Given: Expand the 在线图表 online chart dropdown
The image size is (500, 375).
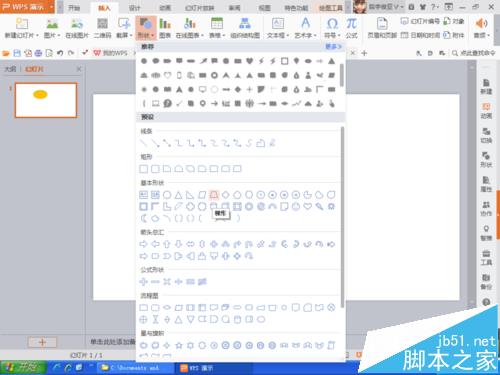Looking at the screenshot, I should (x=202, y=35).
